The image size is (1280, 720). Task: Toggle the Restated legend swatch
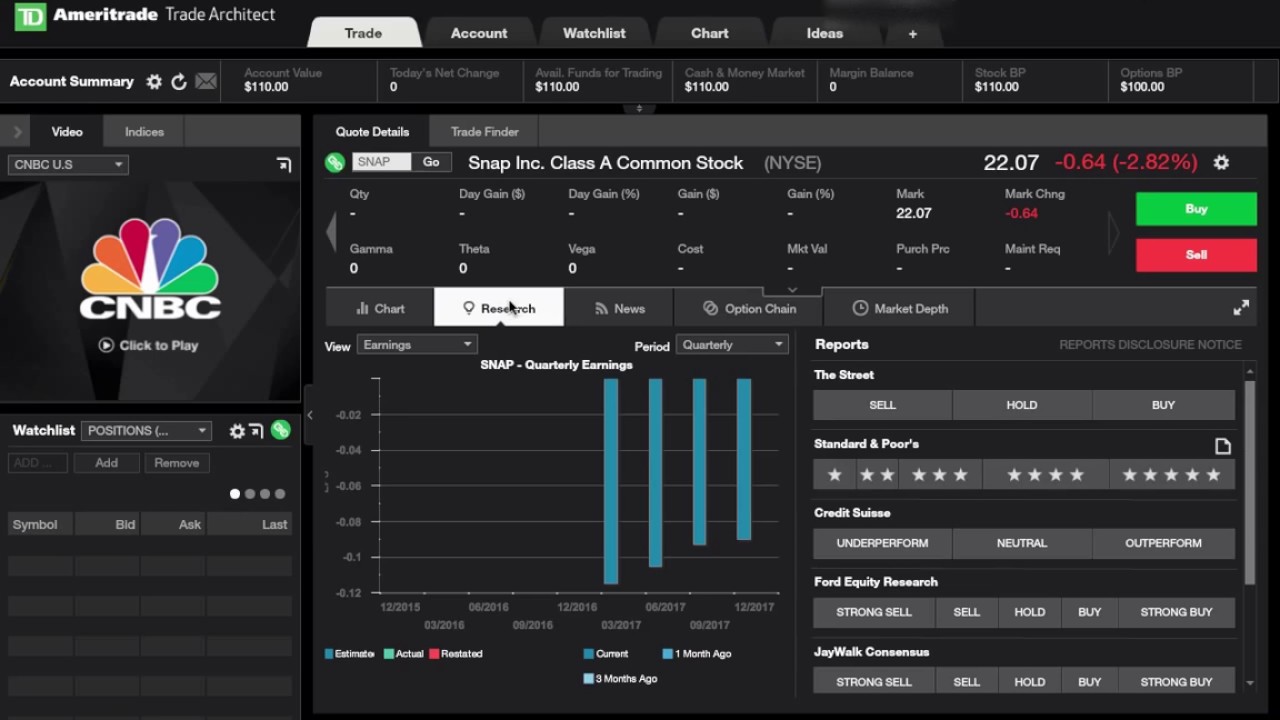tap(434, 654)
